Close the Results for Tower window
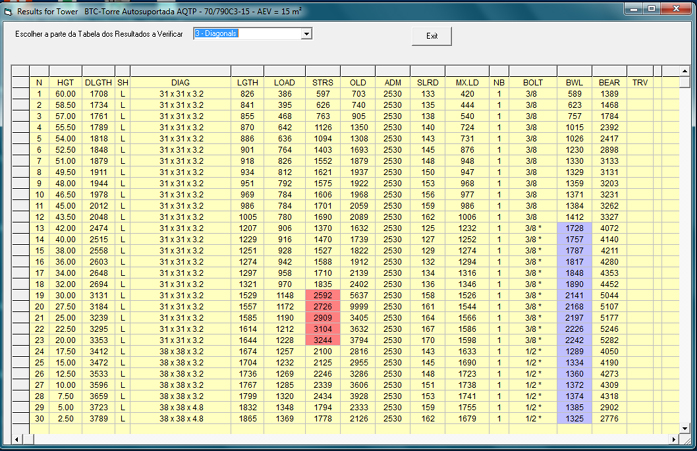The width and height of the screenshot is (697, 451). pyautogui.click(x=674, y=8)
